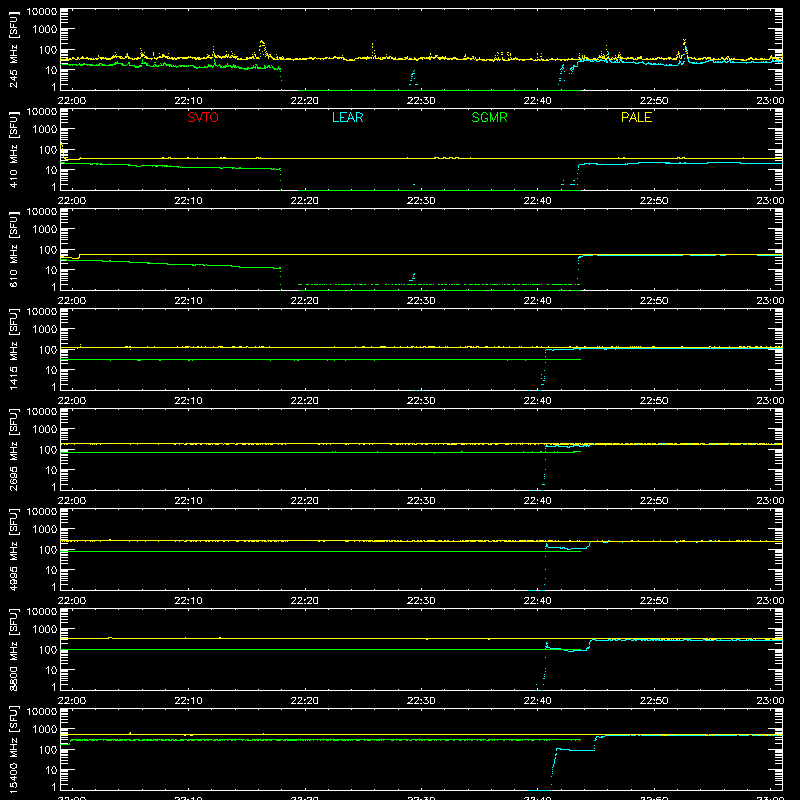Click the 10 y-axis label of the 610 MHz panel
The width and height of the screenshot is (800, 800).
[51, 270]
